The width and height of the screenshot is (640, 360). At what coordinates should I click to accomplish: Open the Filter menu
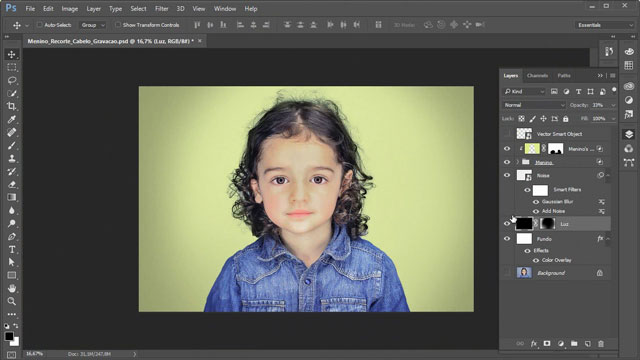pyautogui.click(x=161, y=9)
